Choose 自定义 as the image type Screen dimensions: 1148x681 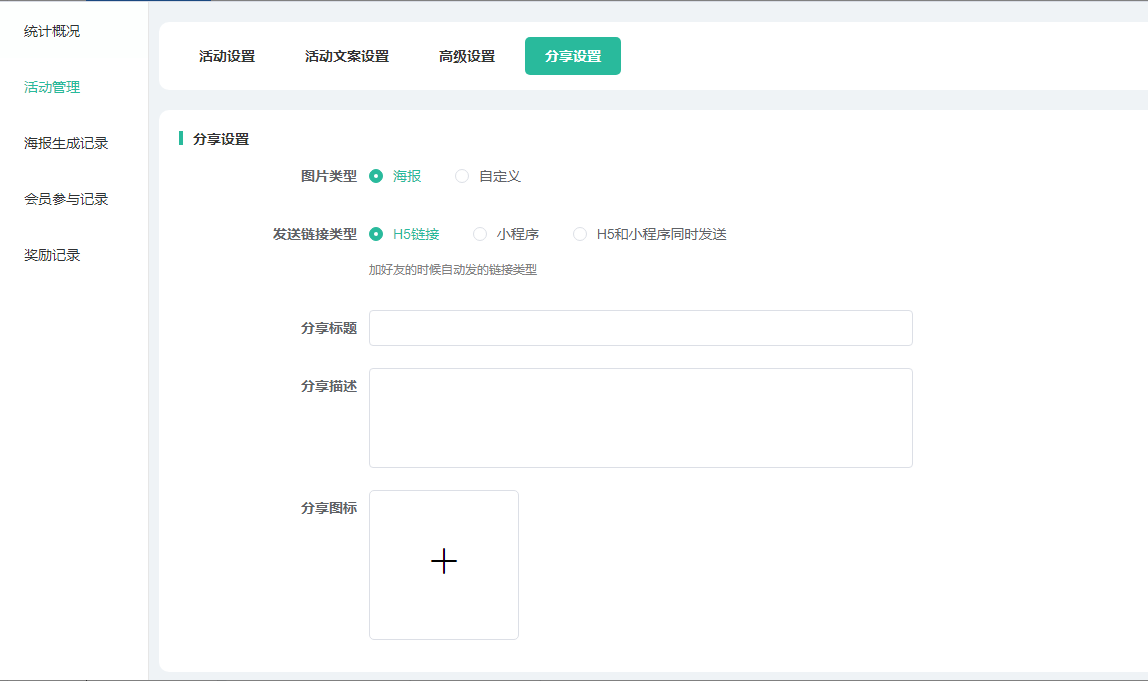click(462, 176)
